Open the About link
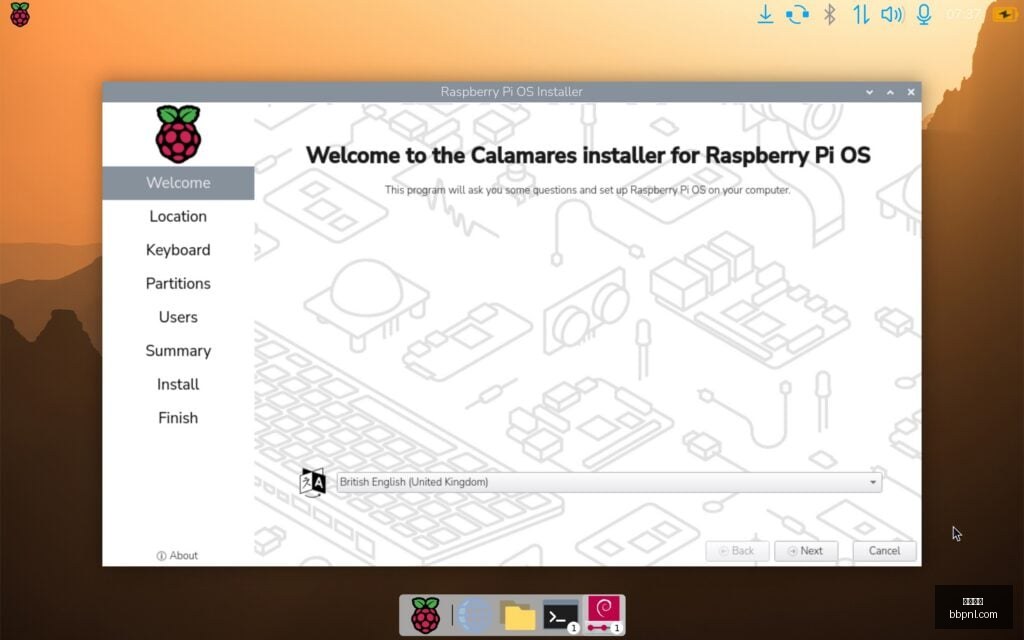 tap(177, 556)
